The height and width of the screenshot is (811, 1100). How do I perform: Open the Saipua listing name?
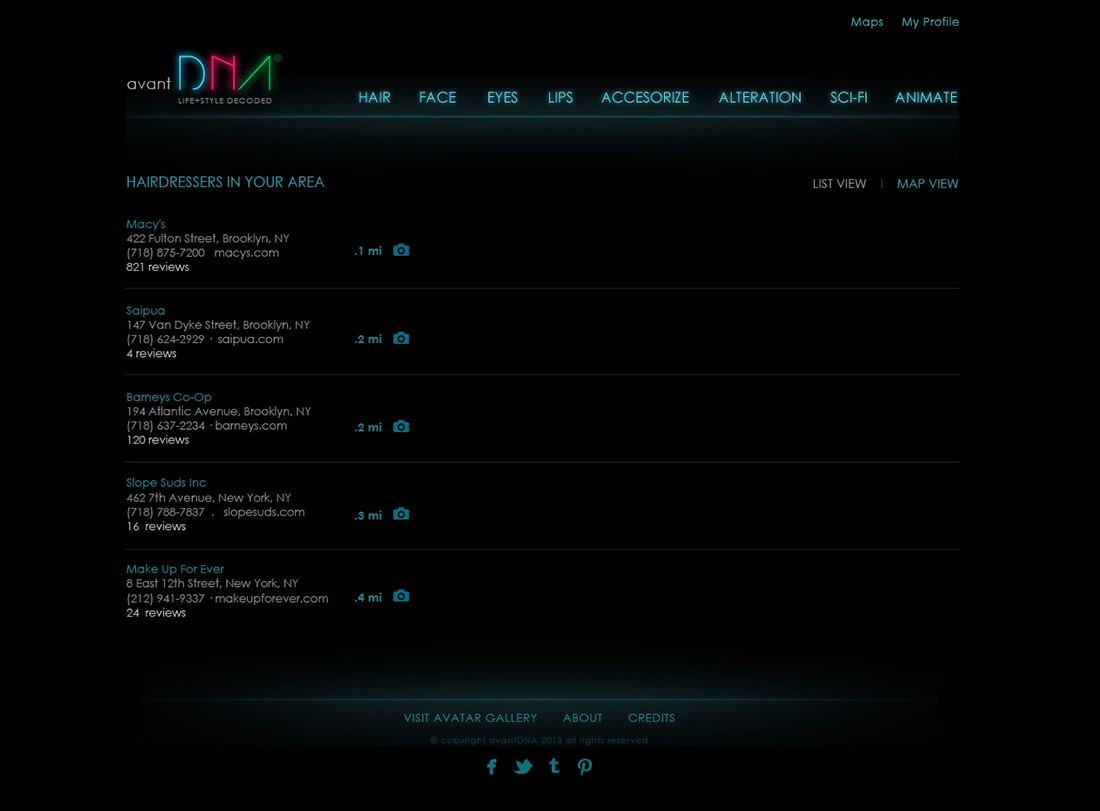point(145,310)
